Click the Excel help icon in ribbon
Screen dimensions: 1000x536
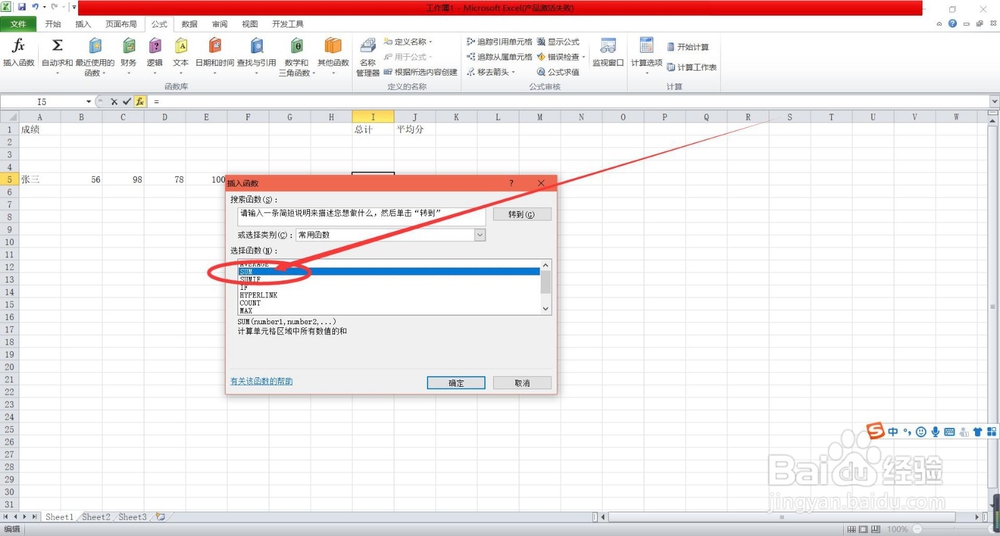952,24
